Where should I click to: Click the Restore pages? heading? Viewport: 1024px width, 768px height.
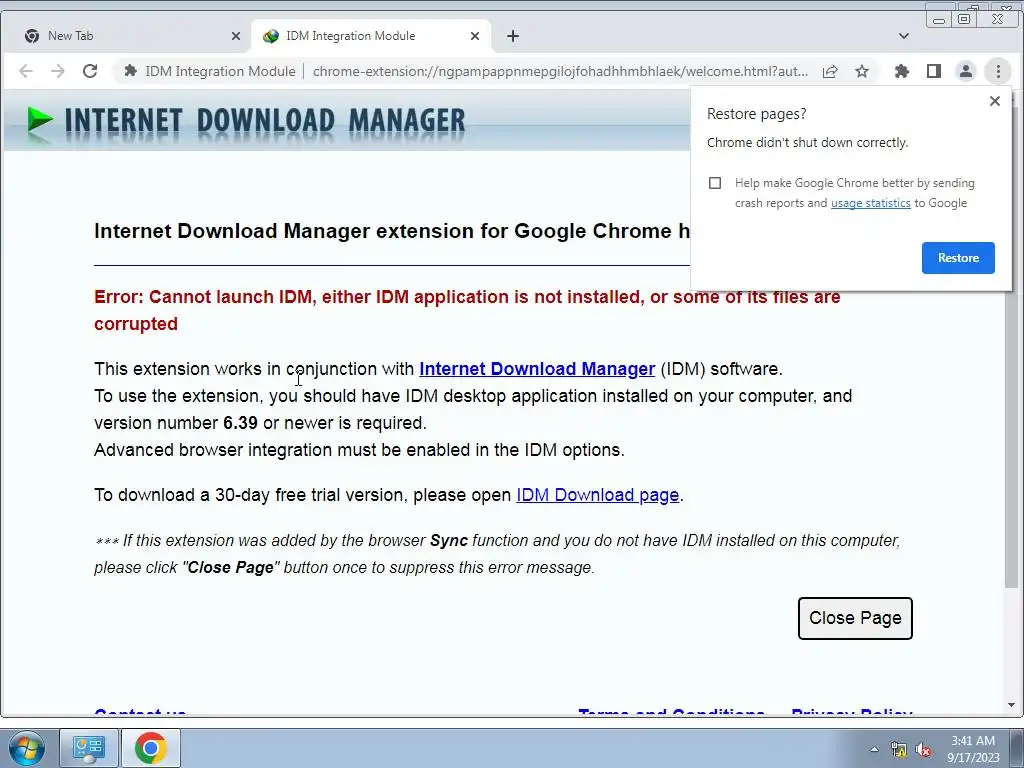click(x=756, y=114)
